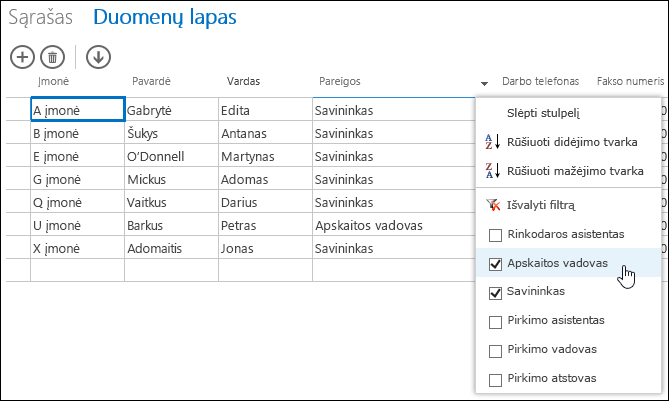Click the descending Z-A sort icon
The image size is (669, 401).
tap(493, 171)
